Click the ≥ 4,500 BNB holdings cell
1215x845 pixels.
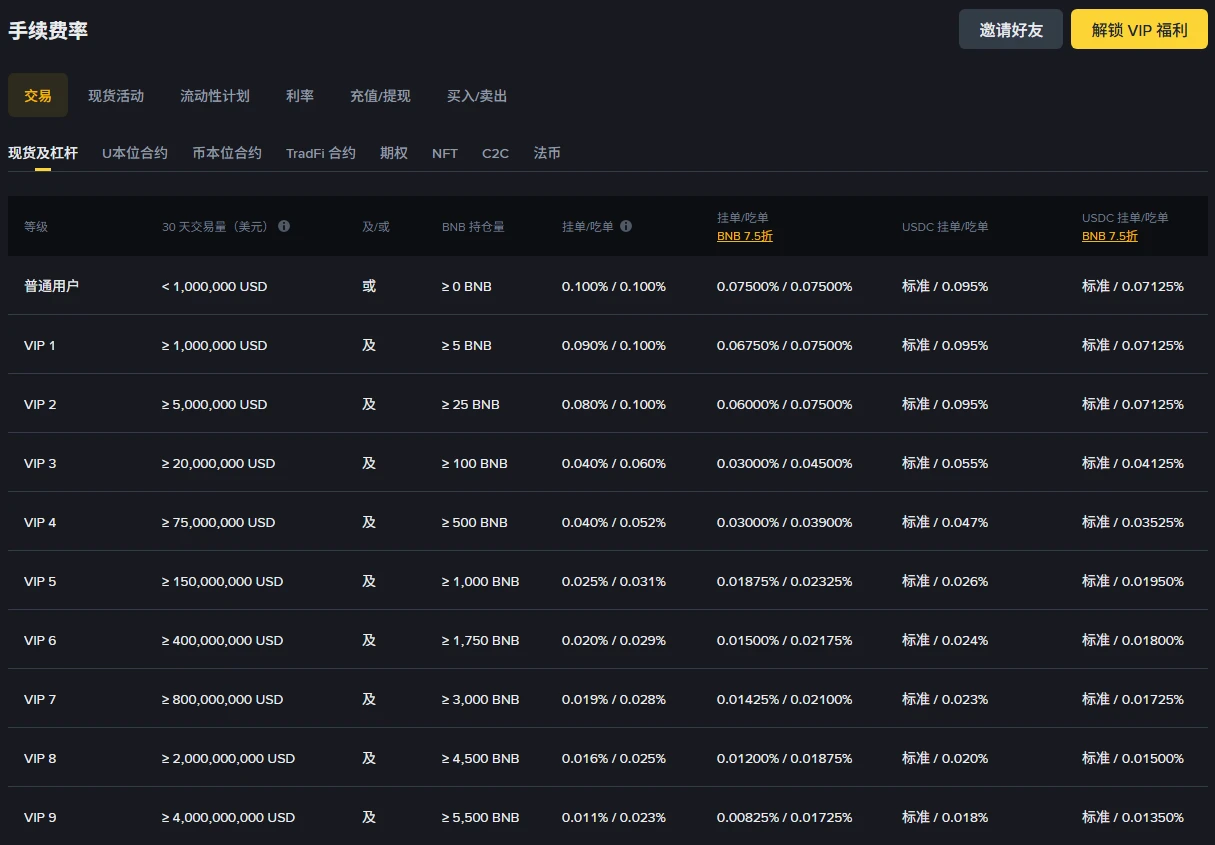[x=481, y=758]
